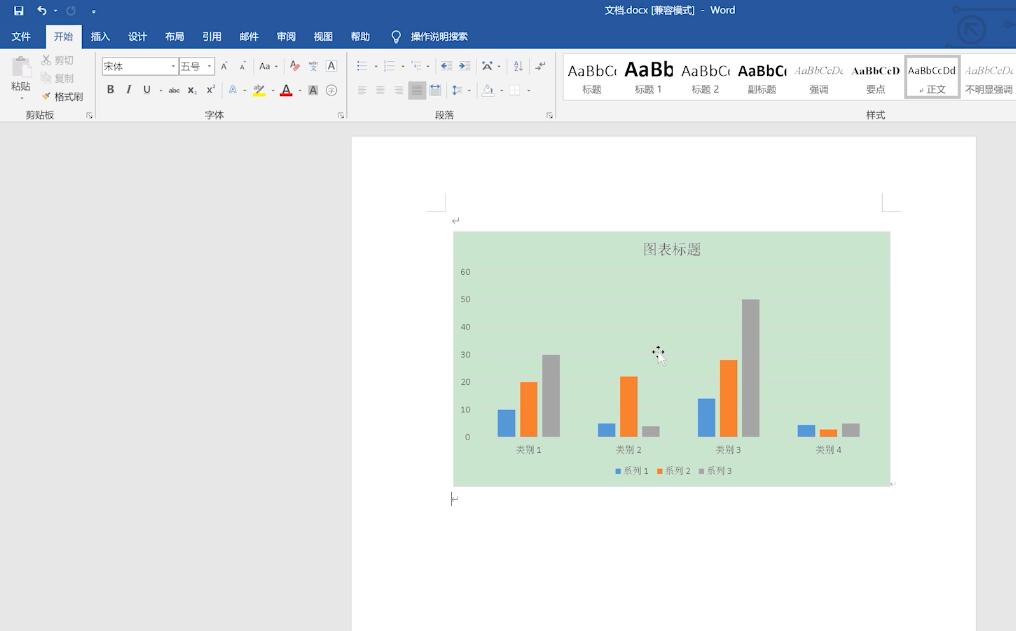Expand the Font (字体) dialog launcher
Image resolution: width=1016 pixels, height=631 pixels.
[x=341, y=115]
